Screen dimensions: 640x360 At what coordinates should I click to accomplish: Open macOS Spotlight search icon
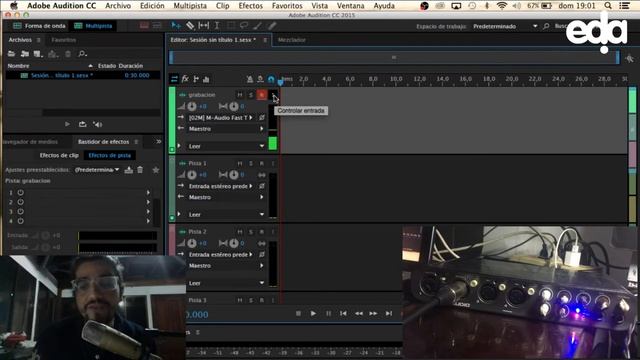click(x=608, y=6)
